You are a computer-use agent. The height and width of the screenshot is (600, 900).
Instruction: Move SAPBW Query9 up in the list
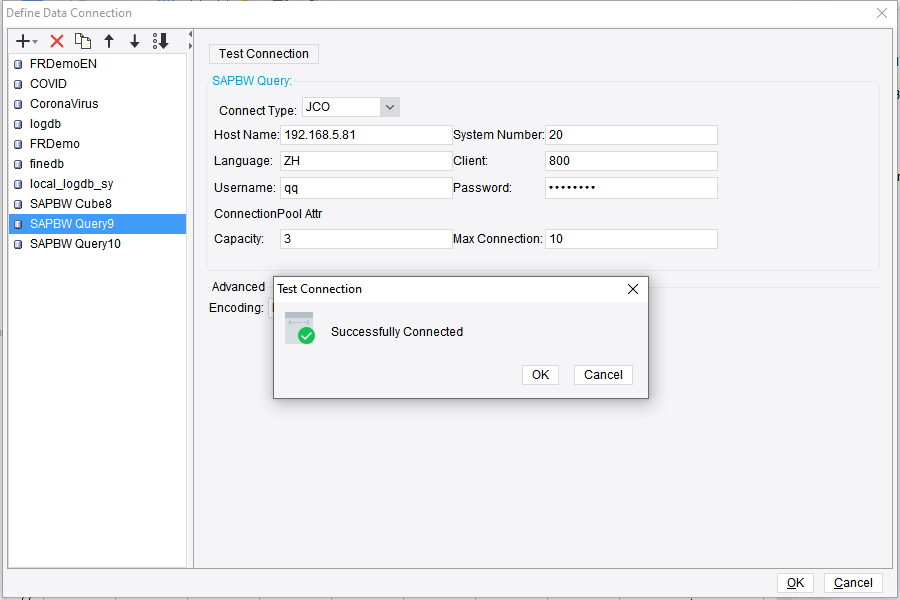pos(109,41)
